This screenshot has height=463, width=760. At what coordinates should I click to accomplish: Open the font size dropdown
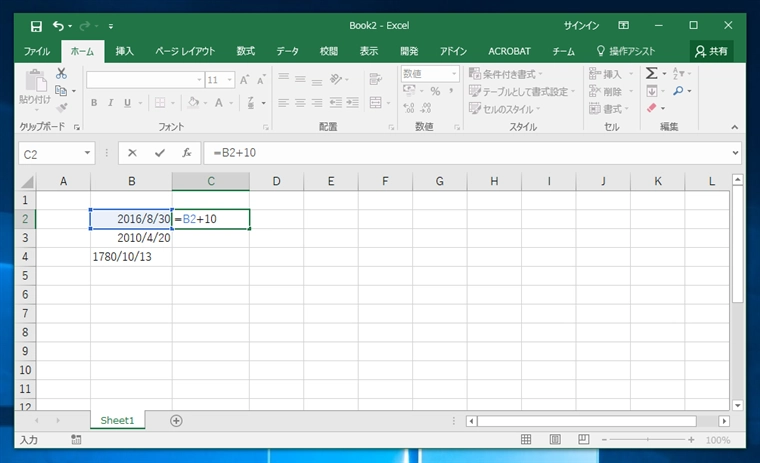(x=230, y=80)
